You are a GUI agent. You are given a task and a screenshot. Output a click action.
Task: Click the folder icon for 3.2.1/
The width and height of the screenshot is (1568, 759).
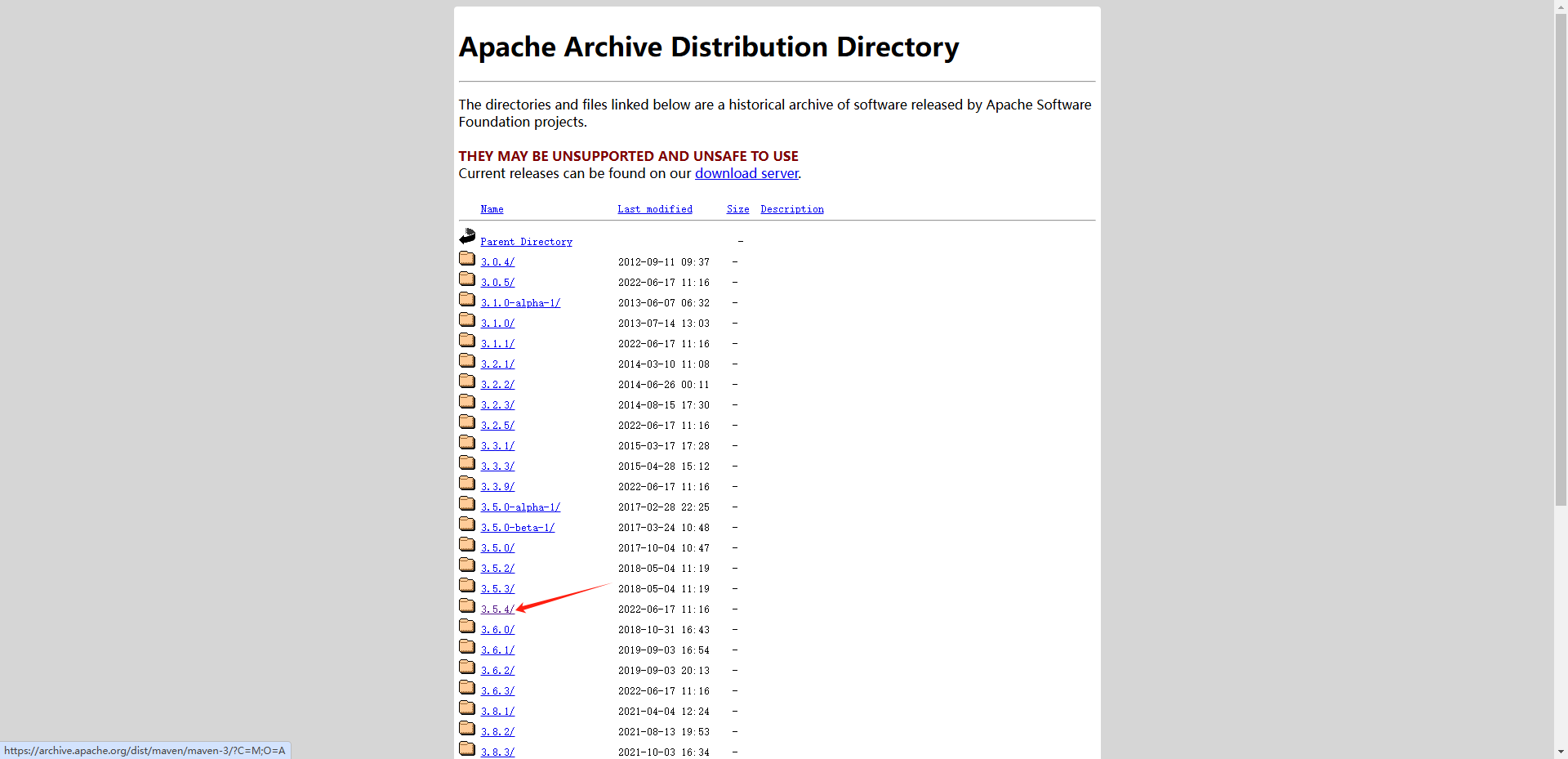467,360
